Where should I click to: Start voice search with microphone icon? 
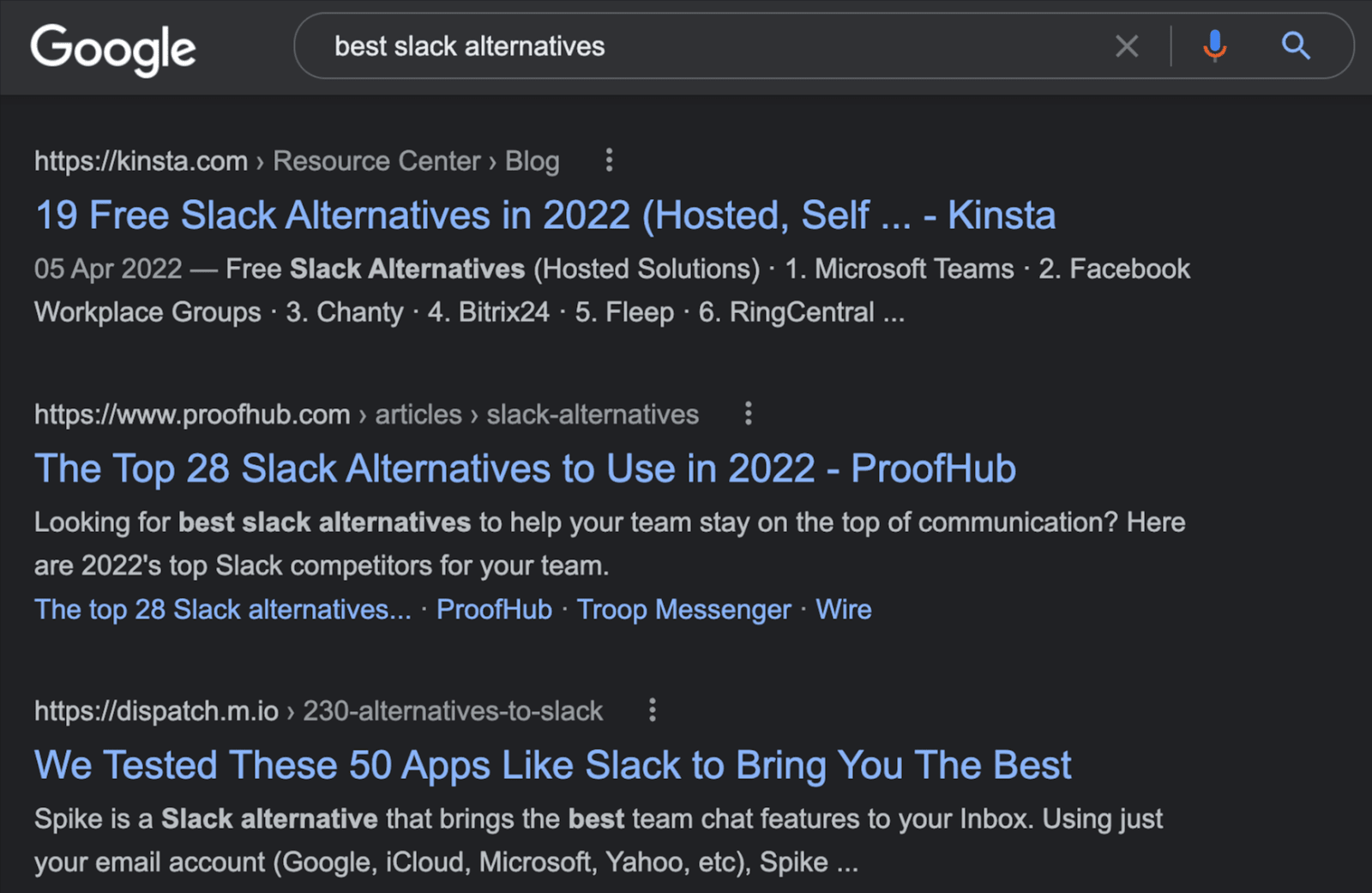[1214, 46]
